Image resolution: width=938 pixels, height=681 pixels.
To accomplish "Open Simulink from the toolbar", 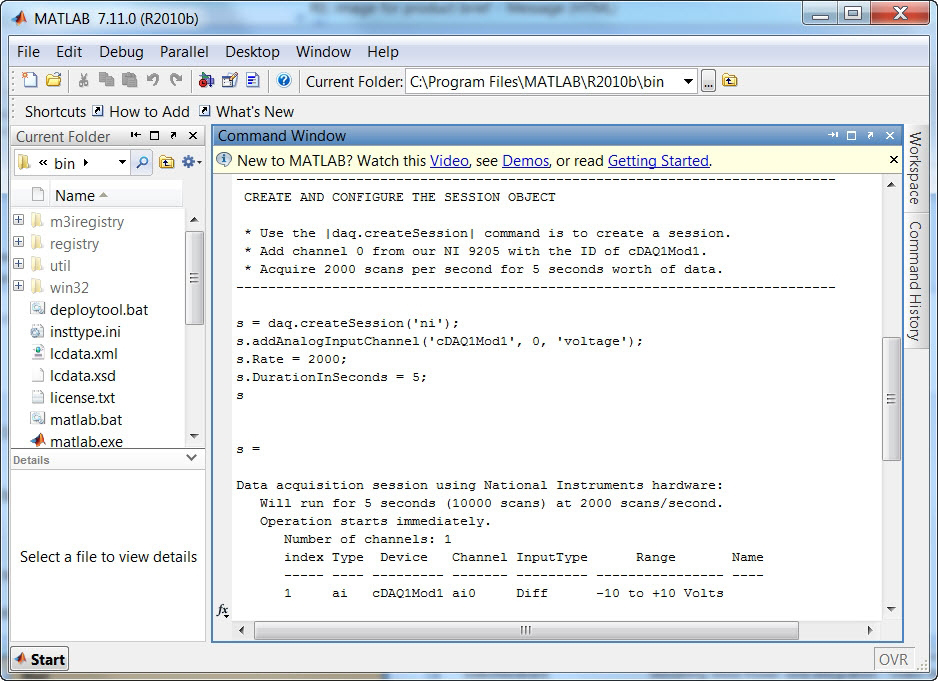I will click(x=207, y=81).
